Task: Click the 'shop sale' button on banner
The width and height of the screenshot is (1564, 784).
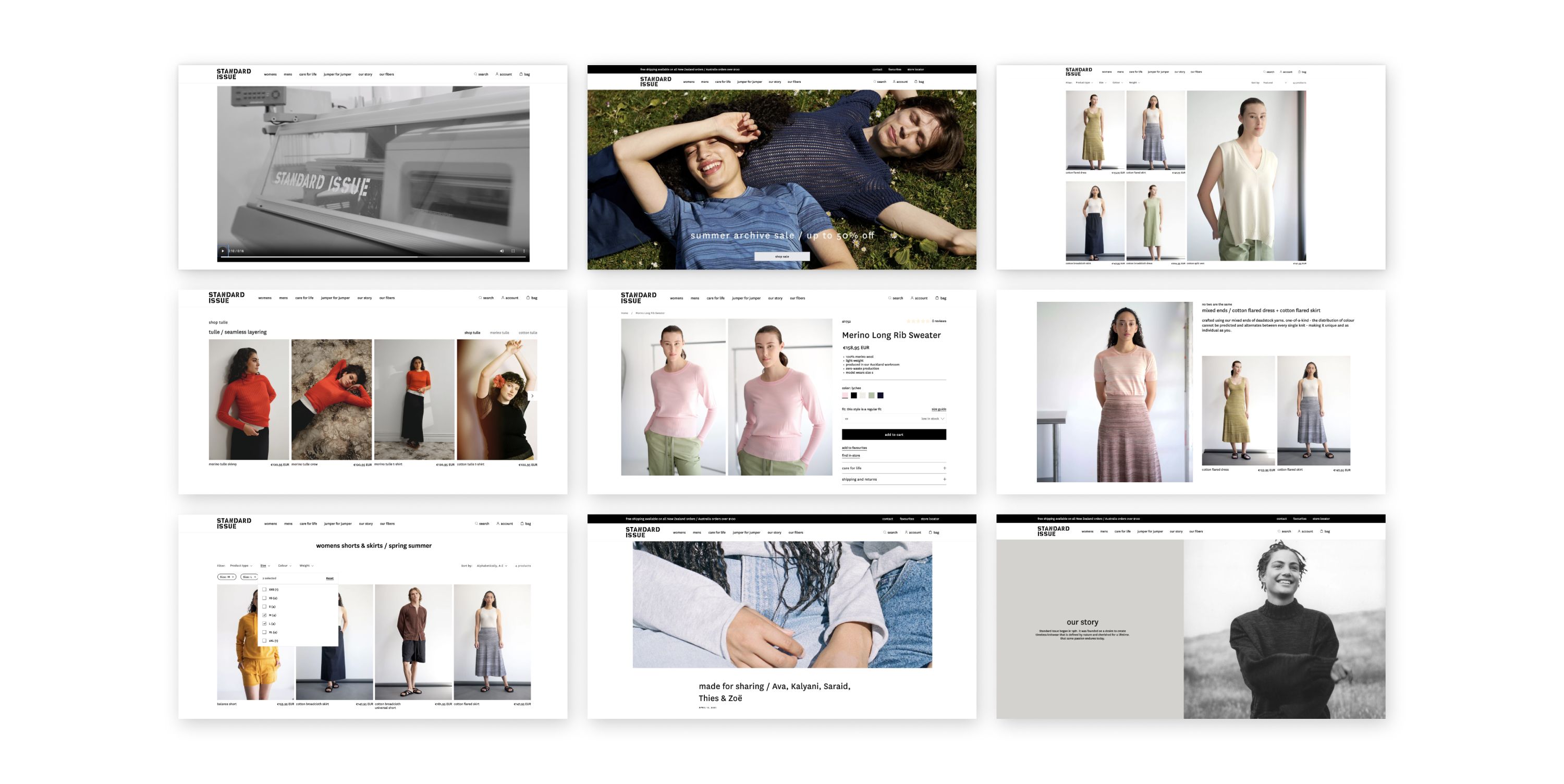Action: (x=781, y=256)
